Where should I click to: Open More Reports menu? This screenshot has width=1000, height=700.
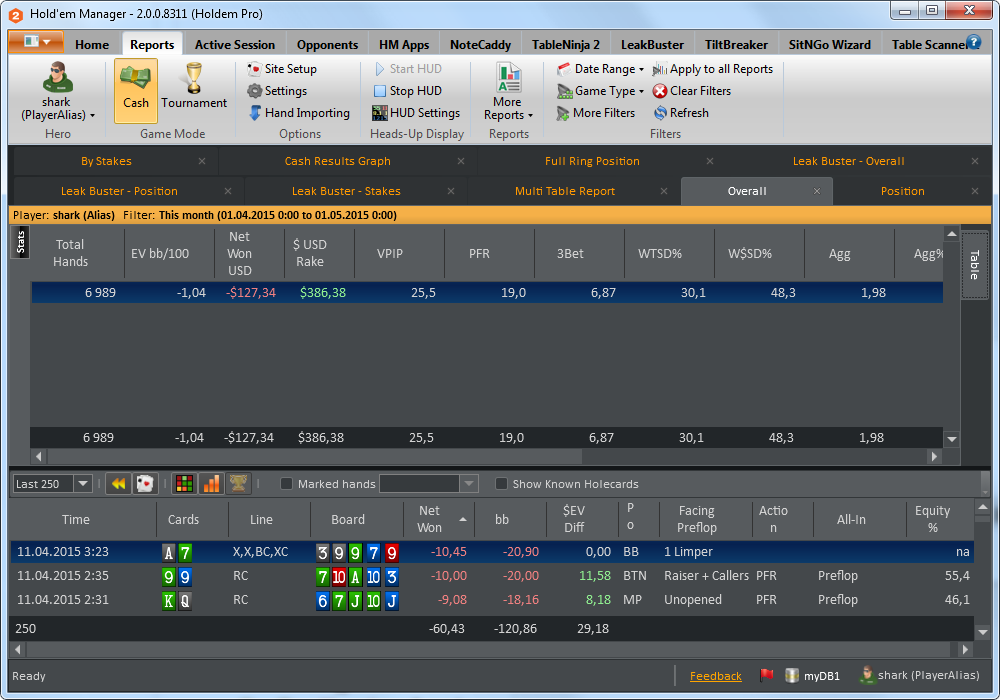(508, 92)
